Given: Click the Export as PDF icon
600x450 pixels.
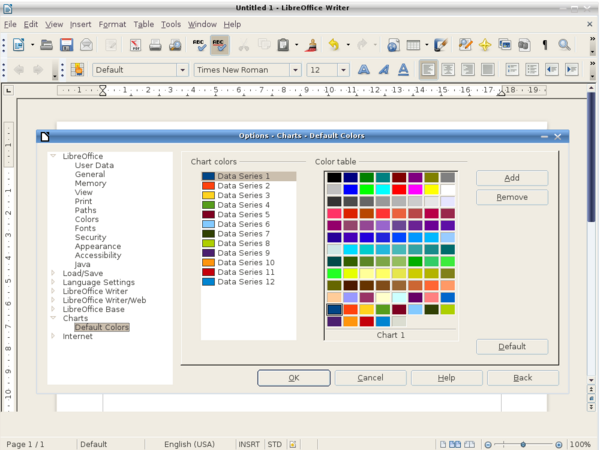Looking at the screenshot, I should coord(134,45).
